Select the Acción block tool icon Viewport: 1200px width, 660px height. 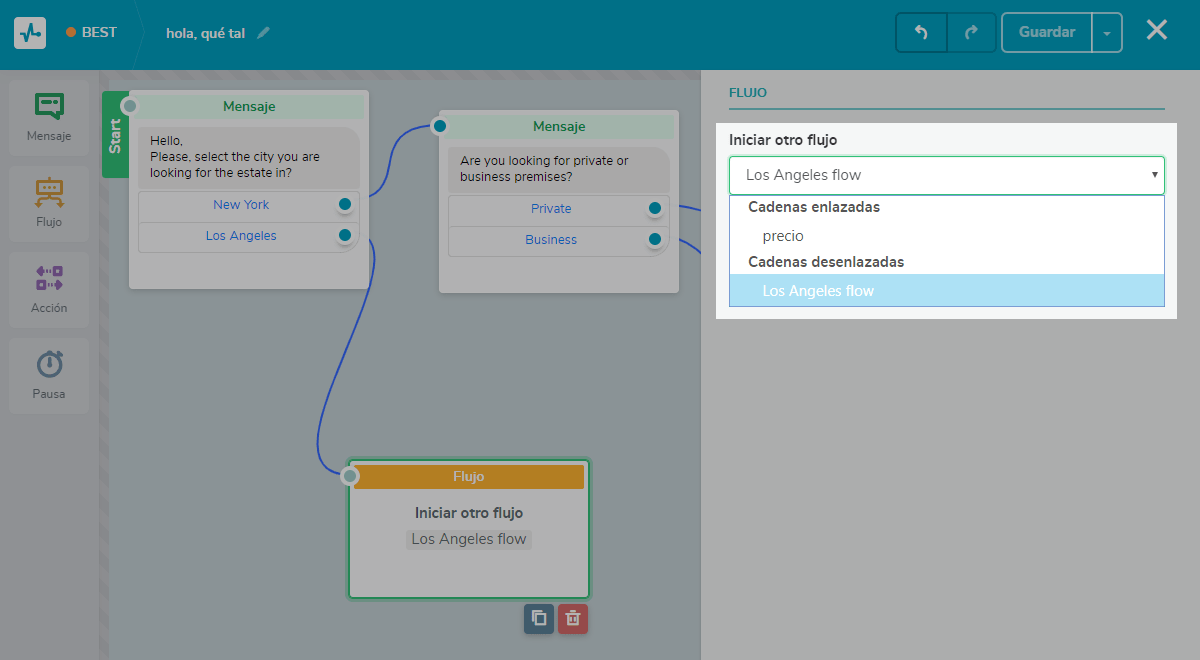click(x=49, y=279)
